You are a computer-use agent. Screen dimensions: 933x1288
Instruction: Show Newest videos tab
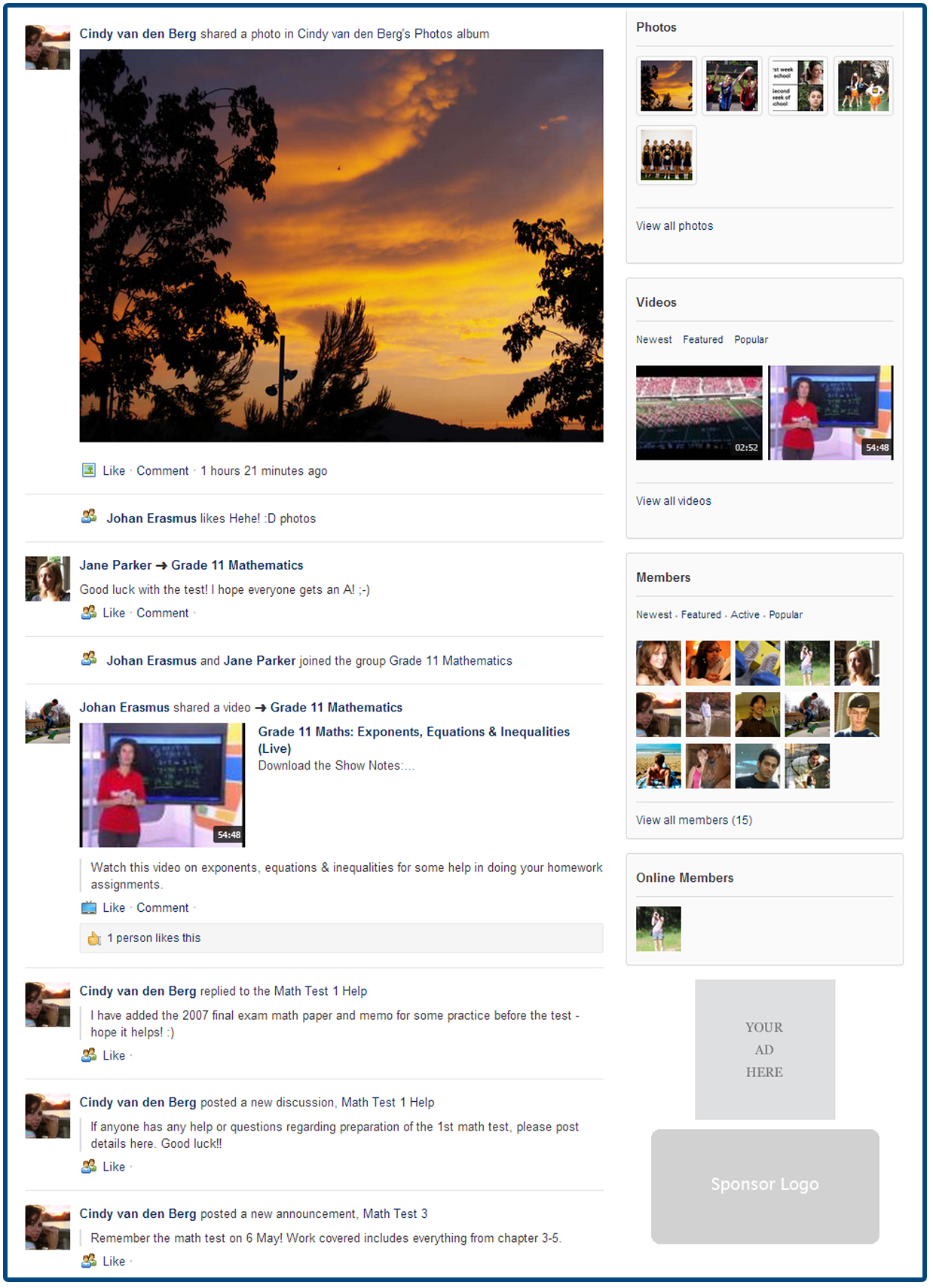[x=653, y=340]
